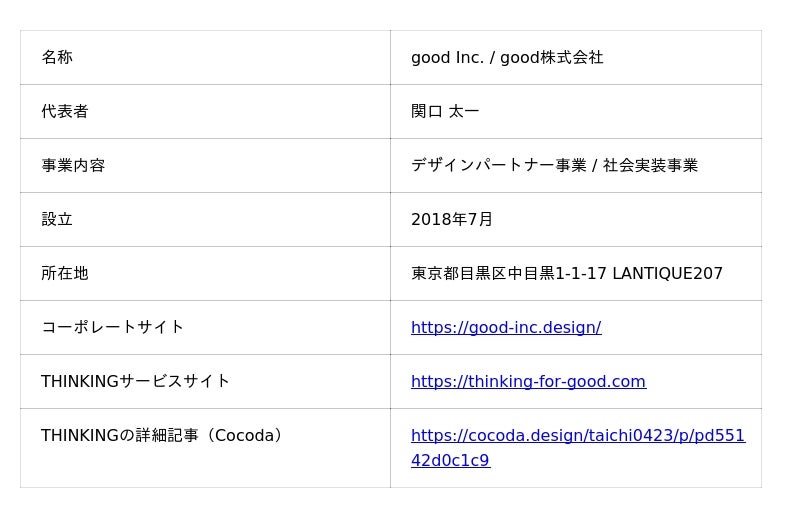The width and height of the screenshot is (800, 518).
Task: Select the 事業内容 label cell
Action: 73,166
